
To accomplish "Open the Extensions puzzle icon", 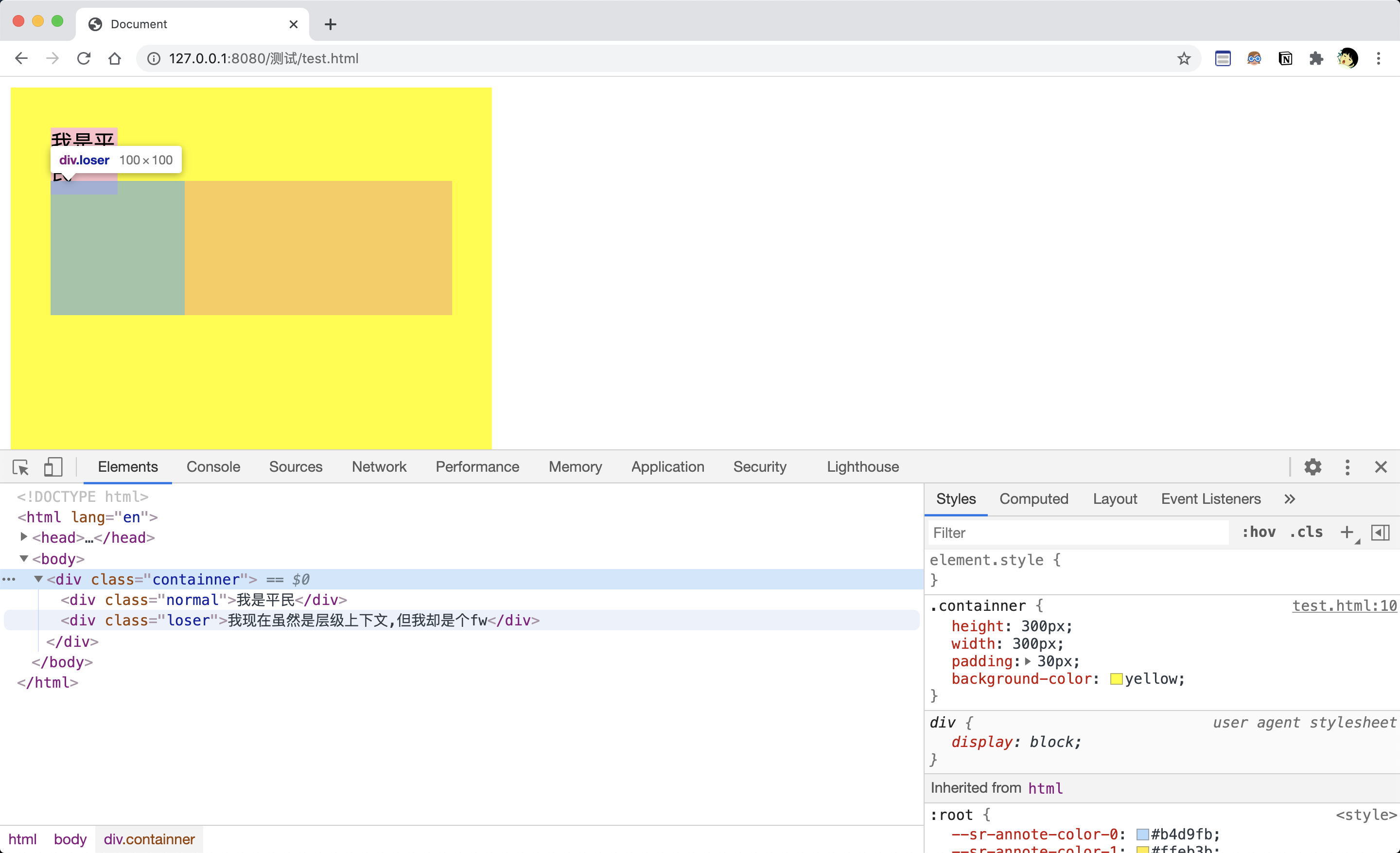I will tap(1316, 58).
